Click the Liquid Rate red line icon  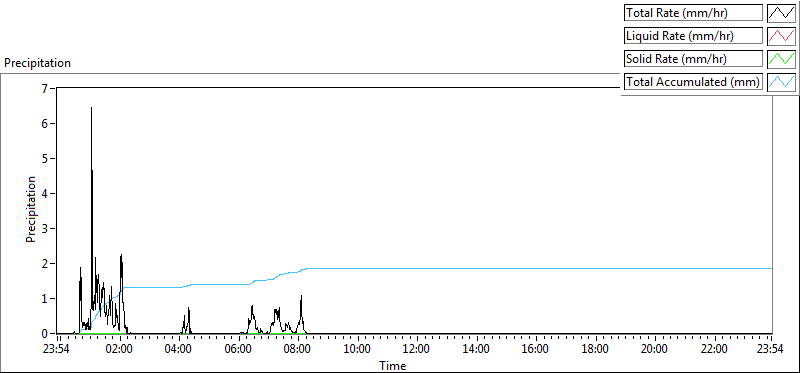pyautogui.click(x=781, y=36)
